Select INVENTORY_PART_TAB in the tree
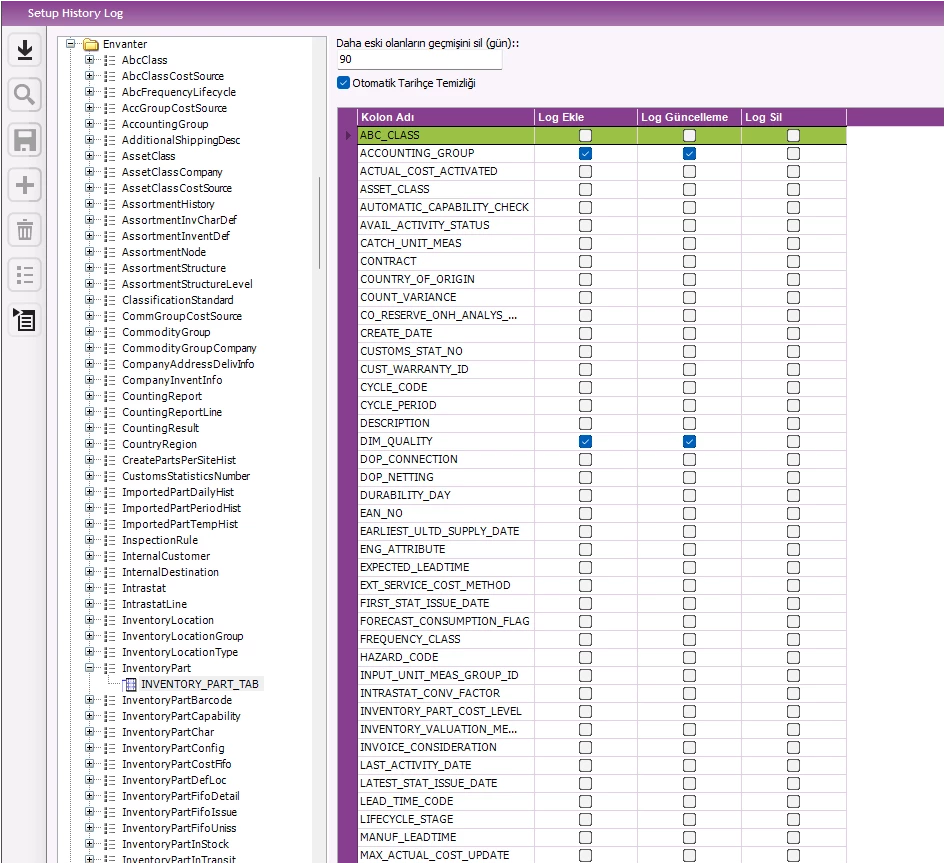The height and width of the screenshot is (864, 945). pyautogui.click(x=199, y=684)
